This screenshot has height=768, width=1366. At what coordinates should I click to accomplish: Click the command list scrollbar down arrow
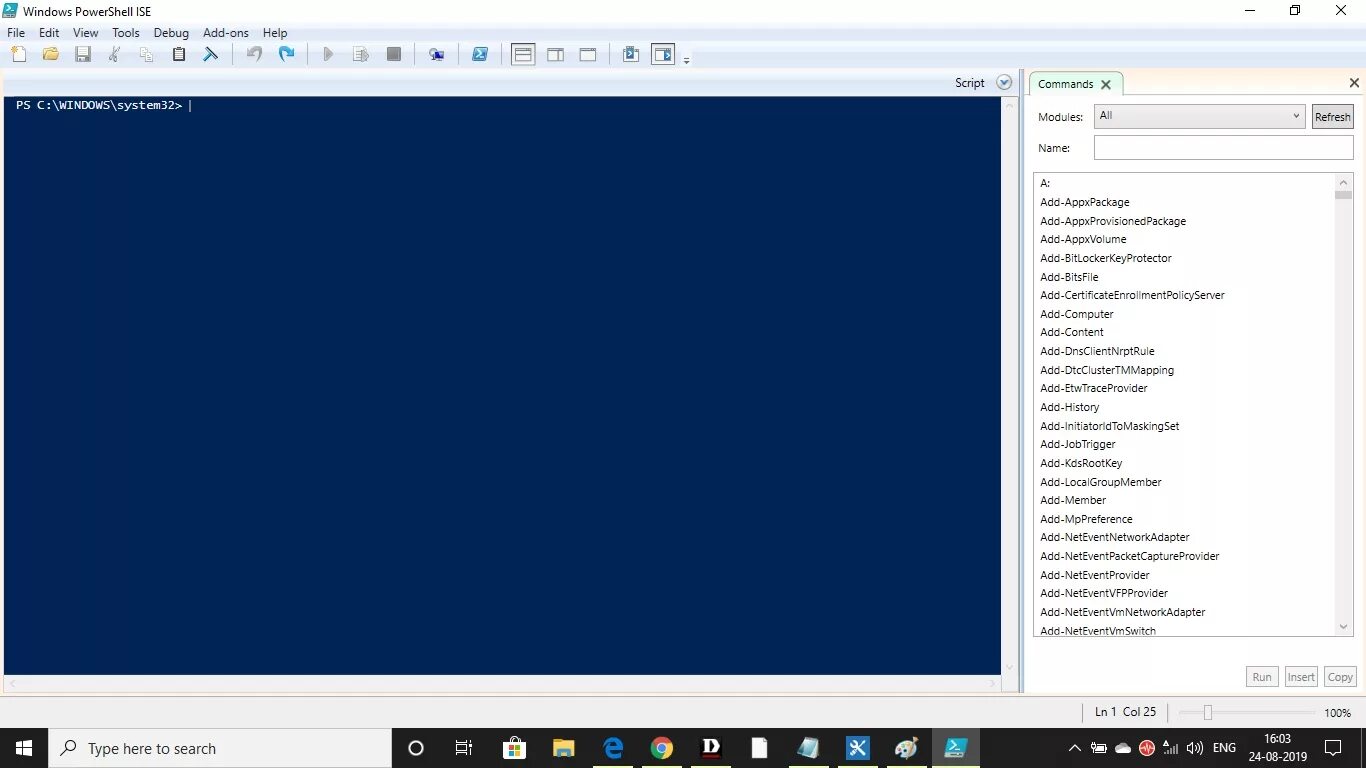(x=1343, y=627)
